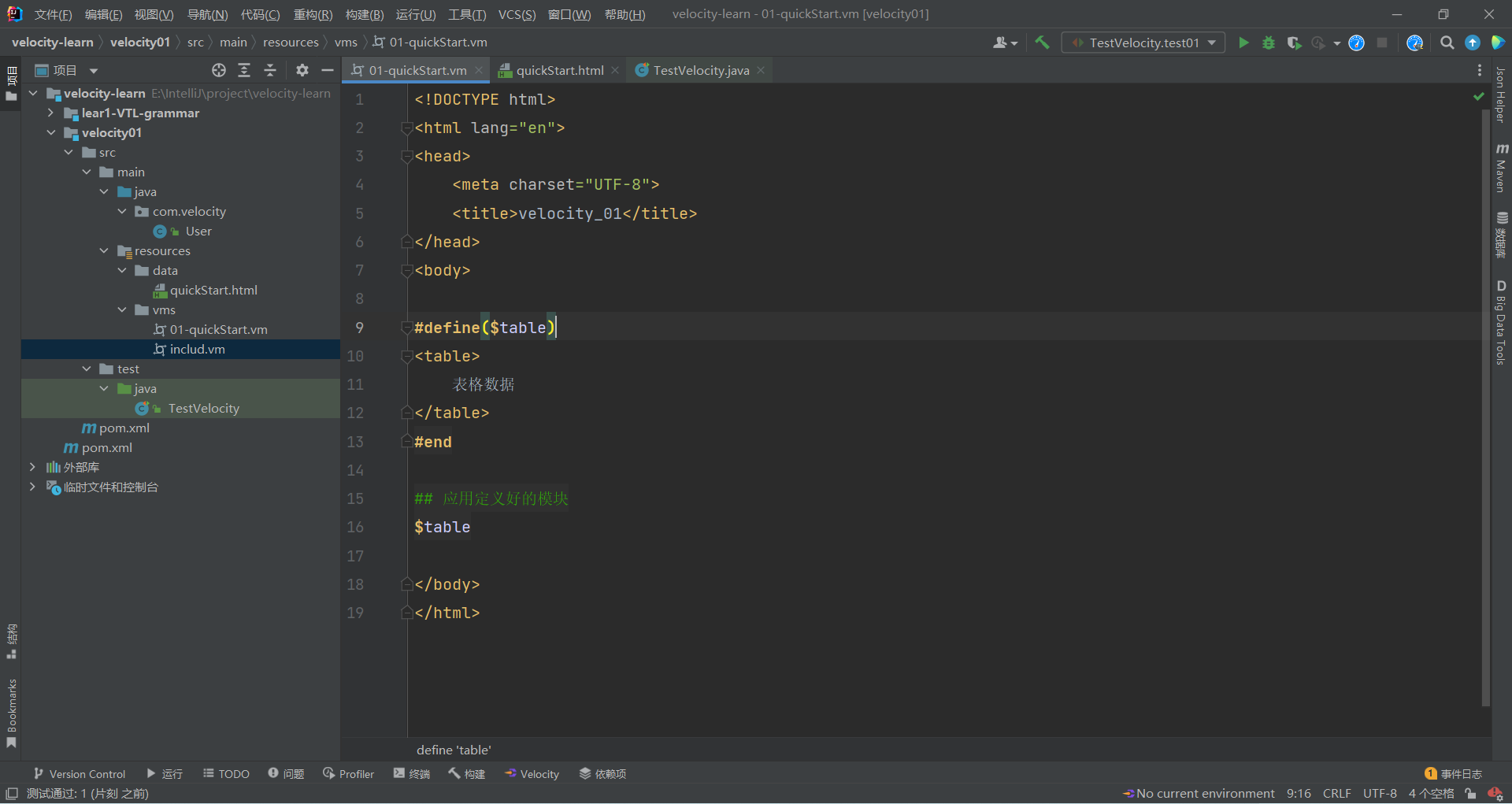Collapse the vms folder

pos(122,309)
